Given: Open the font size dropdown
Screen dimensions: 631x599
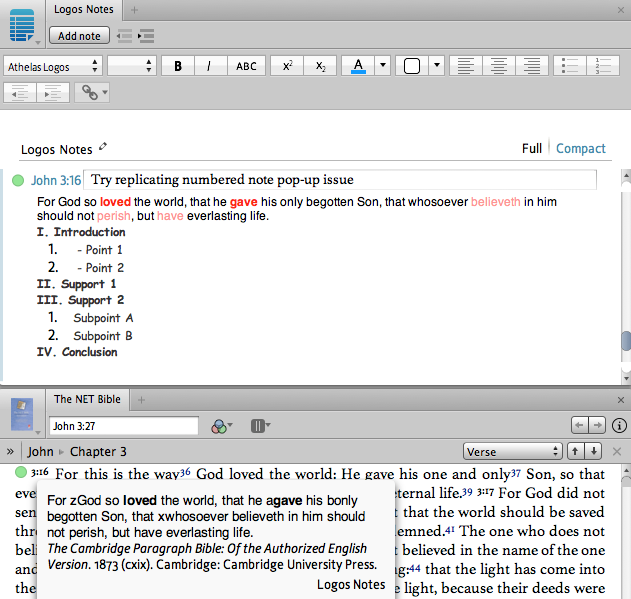Looking at the screenshot, I should click(x=132, y=66).
